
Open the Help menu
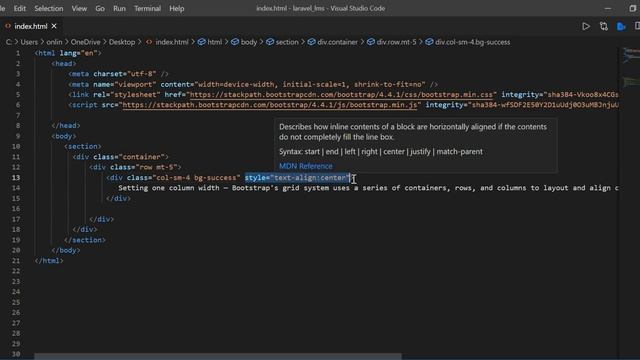point(177,8)
